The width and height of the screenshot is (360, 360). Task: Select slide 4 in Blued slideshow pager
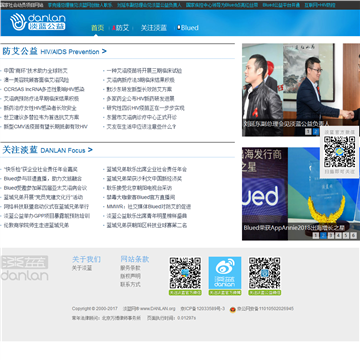(338, 236)
